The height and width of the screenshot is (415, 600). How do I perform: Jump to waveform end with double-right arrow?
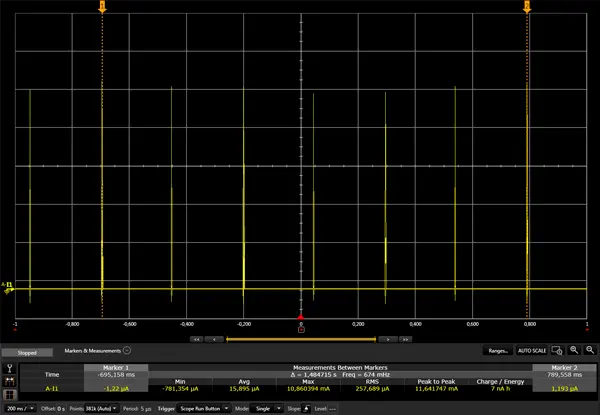click(405, 339)
